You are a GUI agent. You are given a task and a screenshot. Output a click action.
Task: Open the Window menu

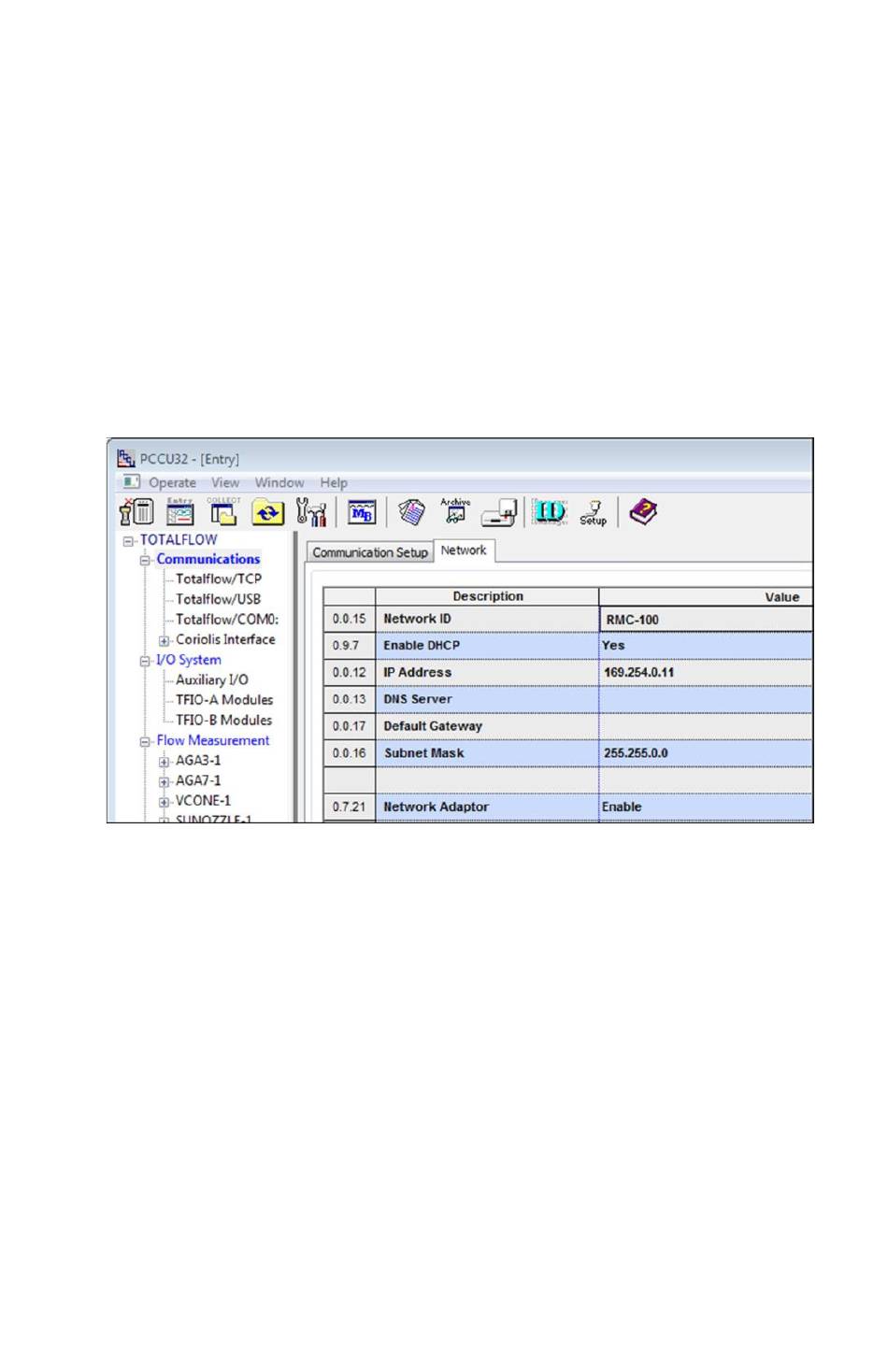[279, 483]
